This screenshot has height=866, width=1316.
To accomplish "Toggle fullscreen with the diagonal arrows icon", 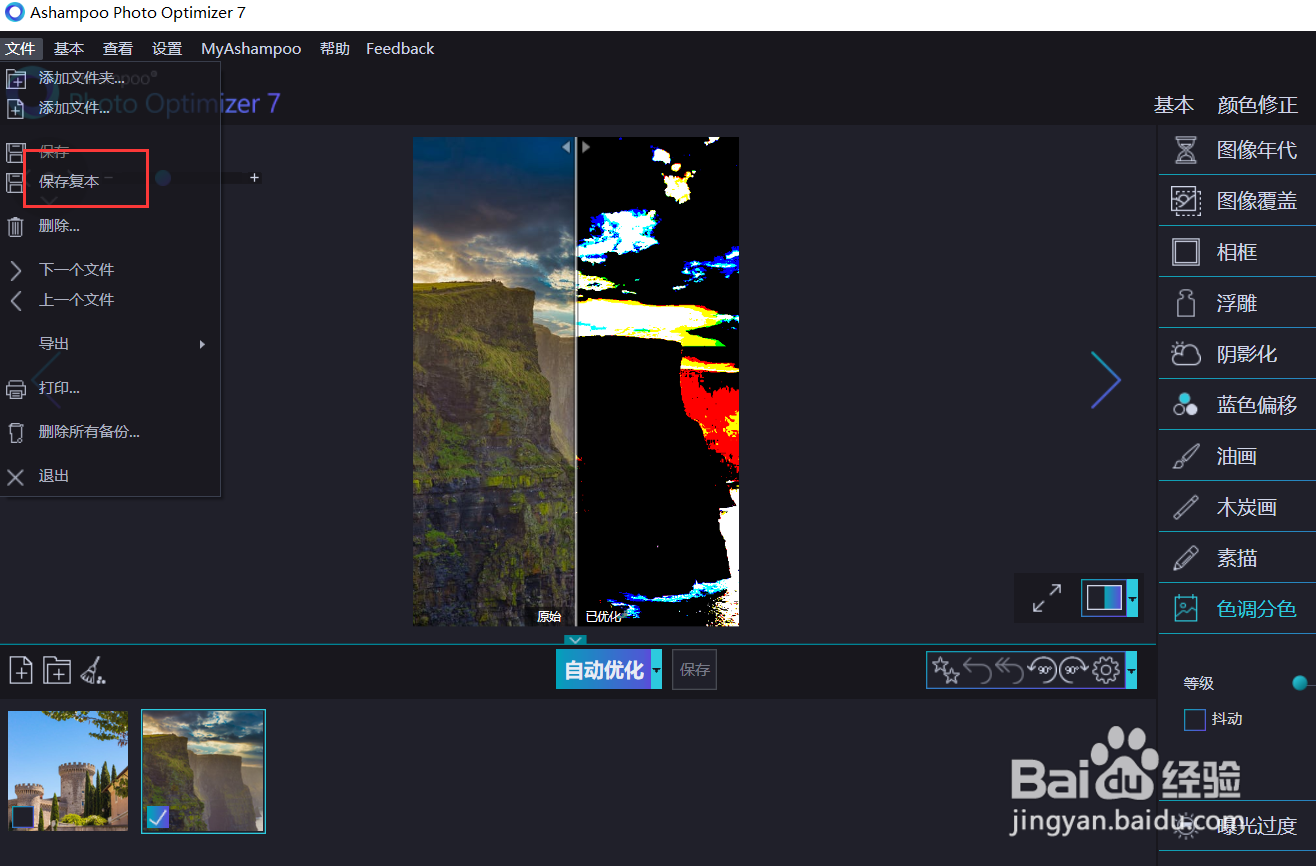I will pos(1046,598).
